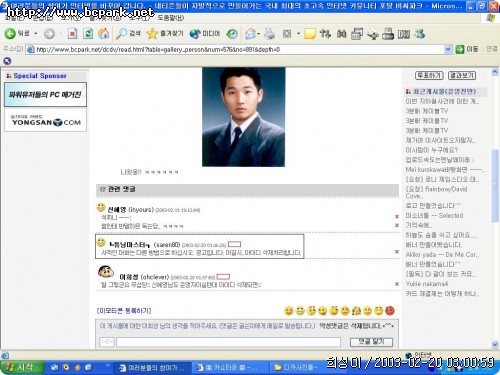Open the History clock icon
This screenshot has height=375, width=500.
(232, 34)
